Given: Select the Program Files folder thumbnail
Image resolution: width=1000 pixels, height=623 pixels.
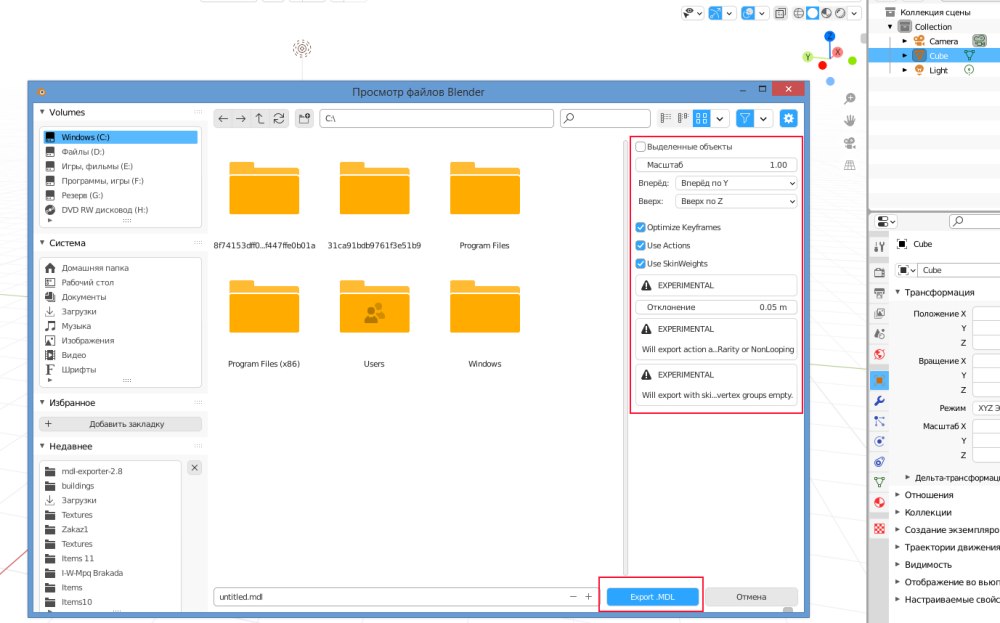Looking at the screenshot, I should pyautogui.click(x=485, y=189).
